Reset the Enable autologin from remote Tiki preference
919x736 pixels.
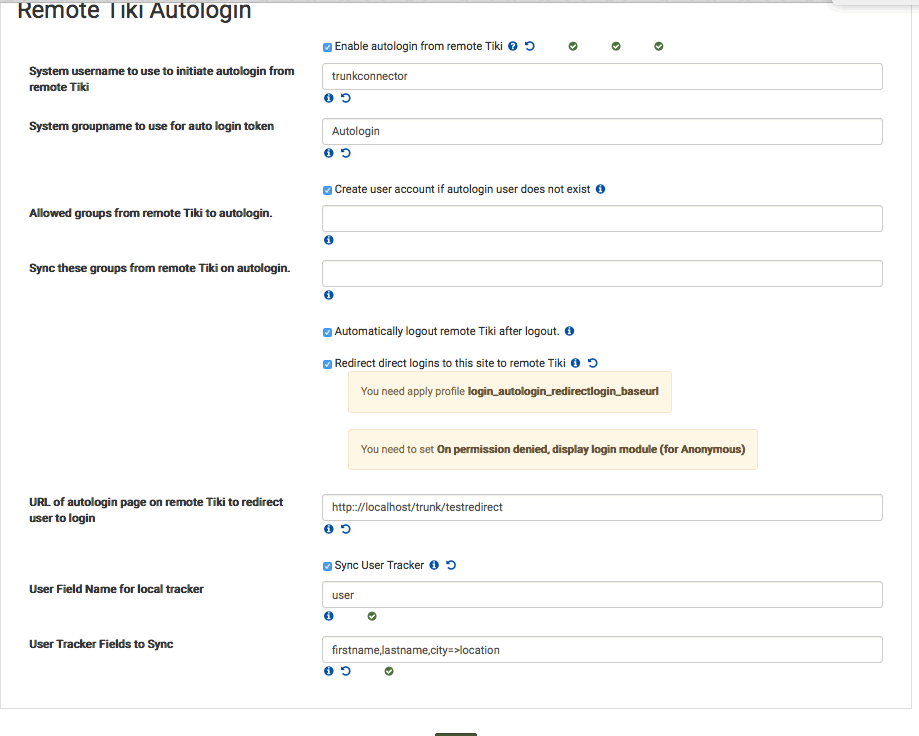530,46
